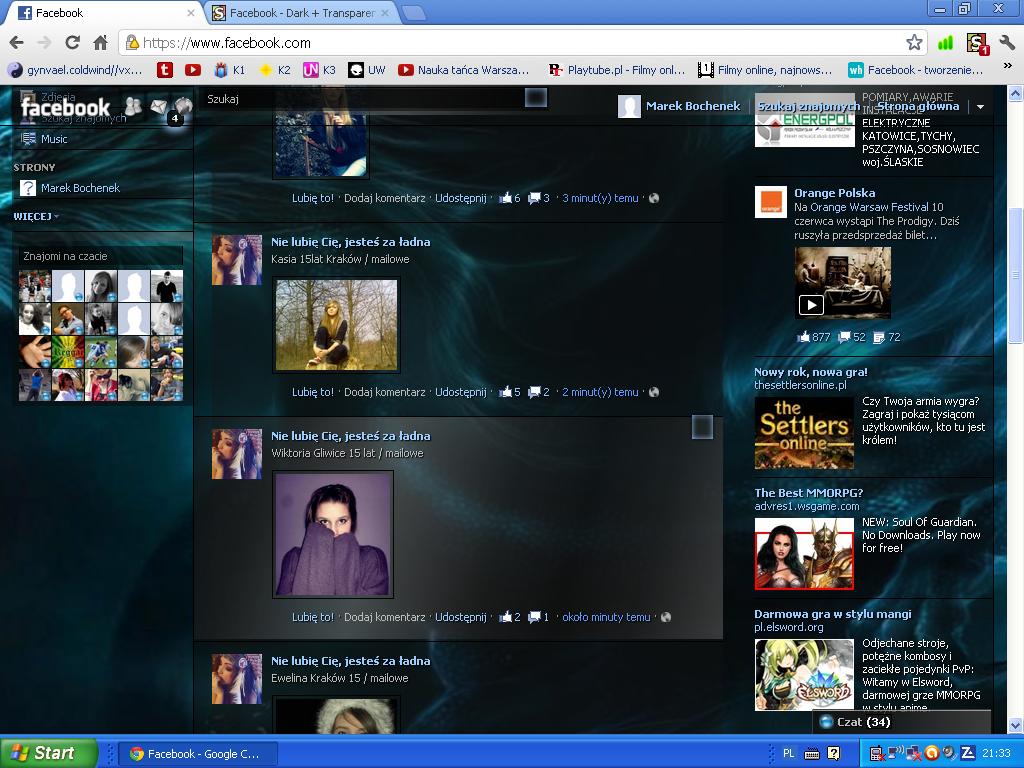Open the Filmy online bookmark
This screenshot has height=768, width=1024.
pos(765,70)
